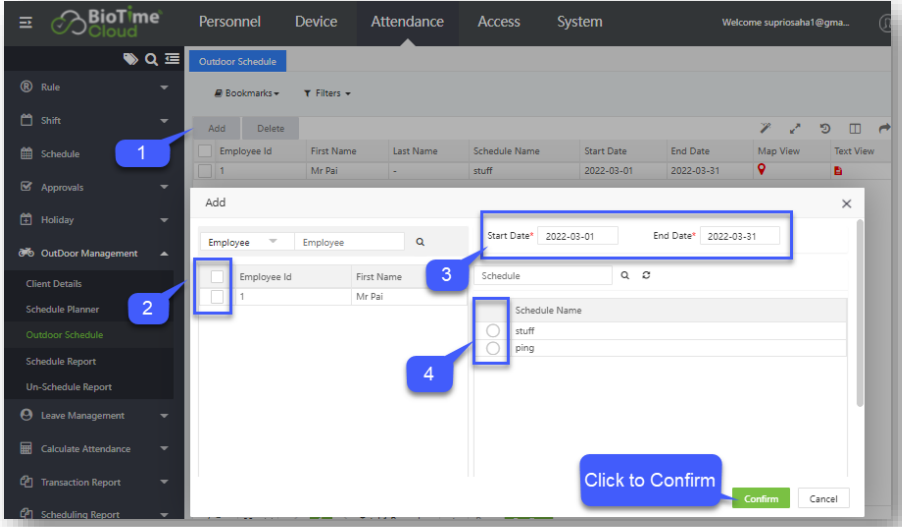
Task: Select the 'ping' schedule radio button
Action: pos(492,348)
